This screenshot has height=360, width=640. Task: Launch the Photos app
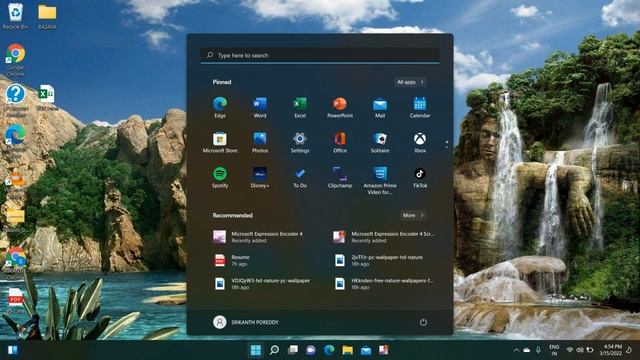coord(260,142)
